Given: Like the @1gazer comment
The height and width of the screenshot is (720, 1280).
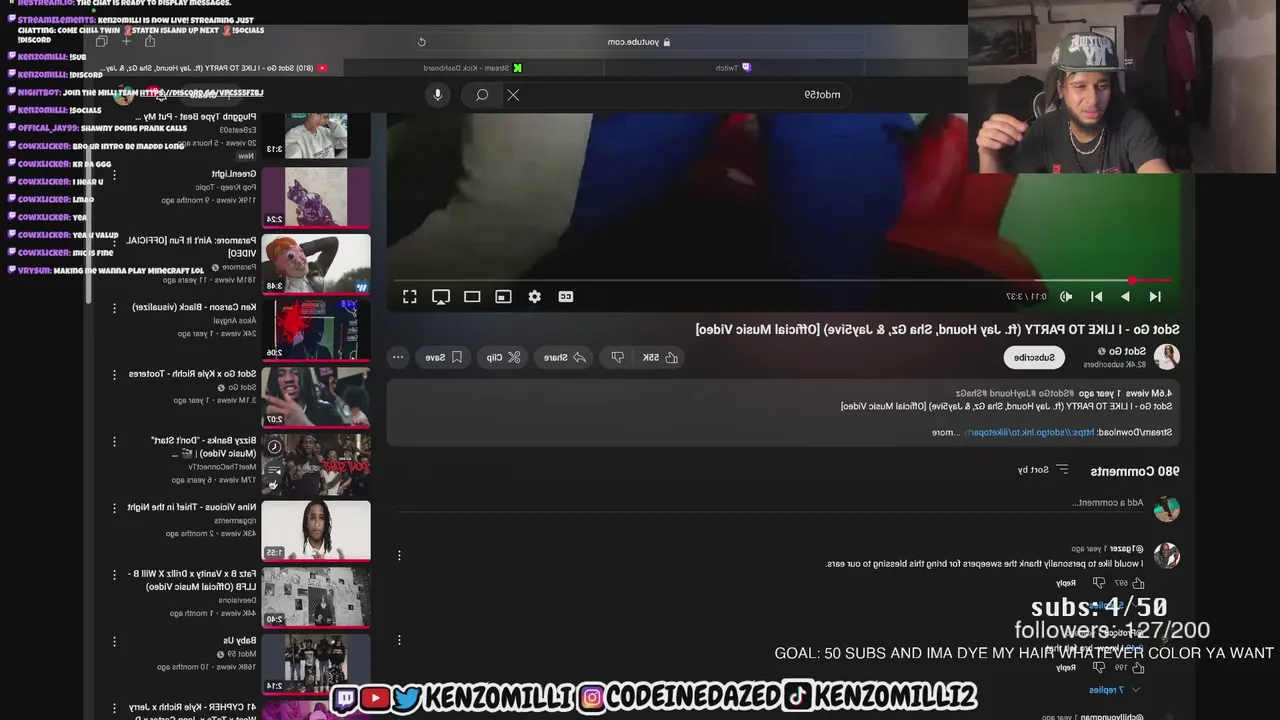Looking at the screenshot, I should 1138,583.
